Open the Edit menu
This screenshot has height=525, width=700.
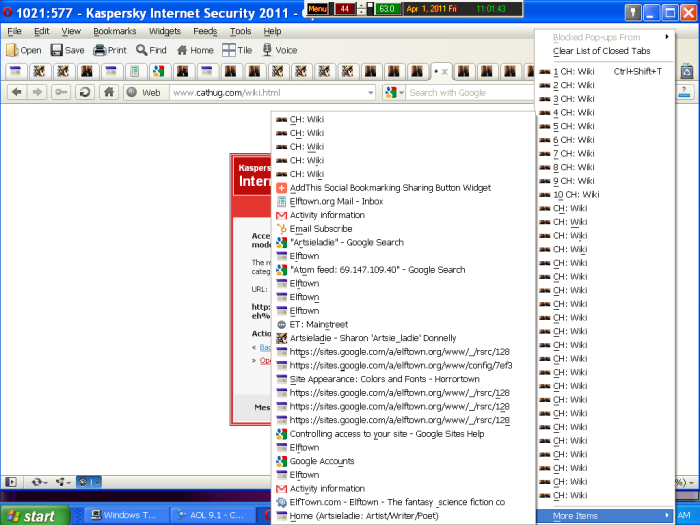(42, 31)
